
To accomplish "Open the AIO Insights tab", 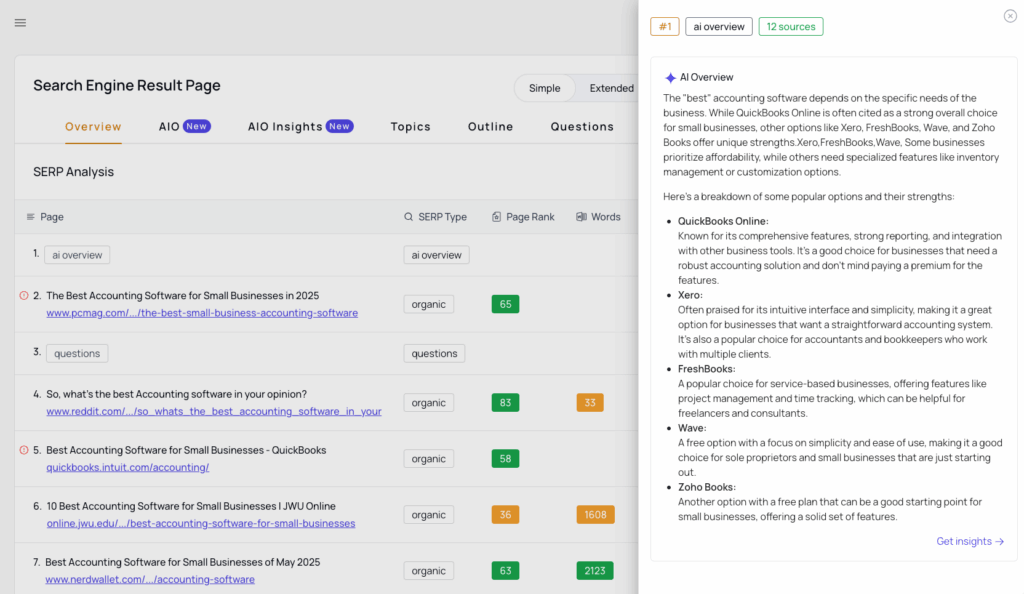I will click(x=285, y=127).
